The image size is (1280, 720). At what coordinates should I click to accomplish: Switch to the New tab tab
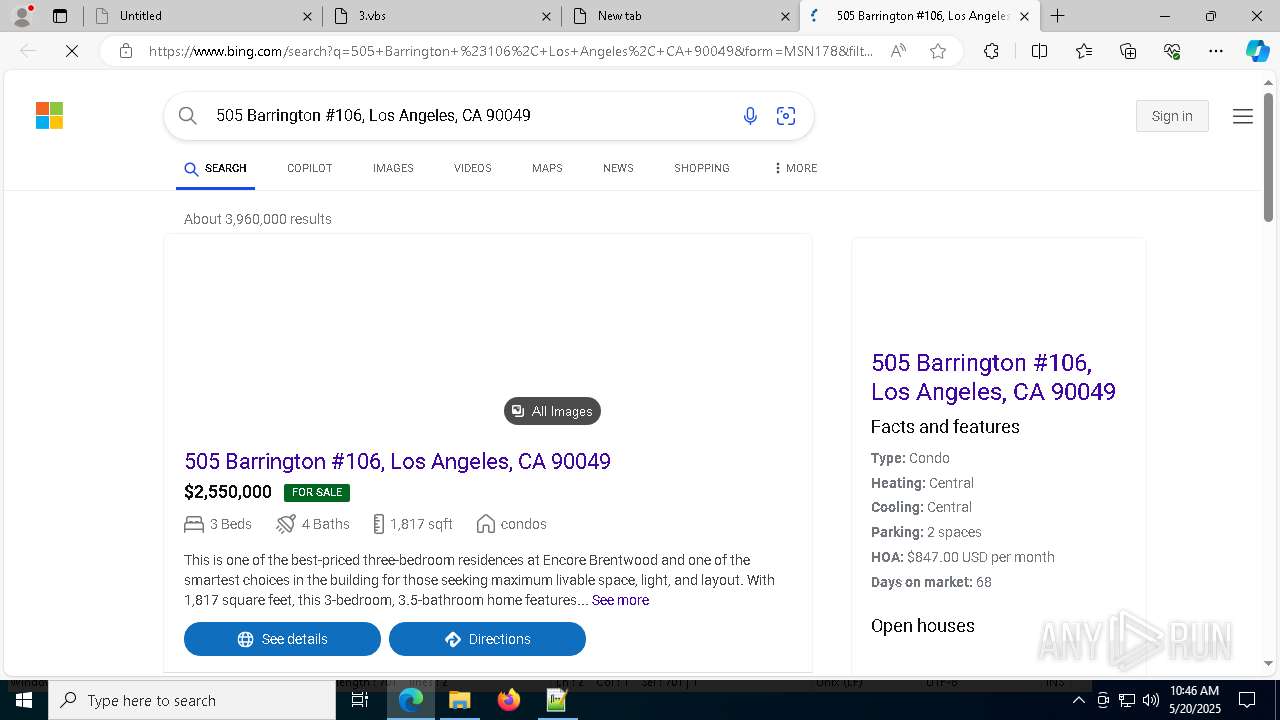click(680, 16)
